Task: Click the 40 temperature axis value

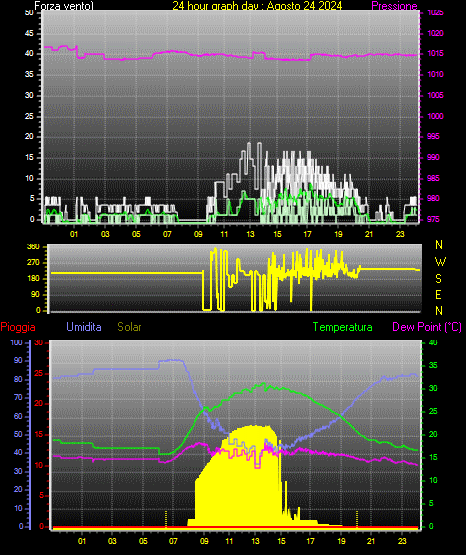Action: click(433, 343)
